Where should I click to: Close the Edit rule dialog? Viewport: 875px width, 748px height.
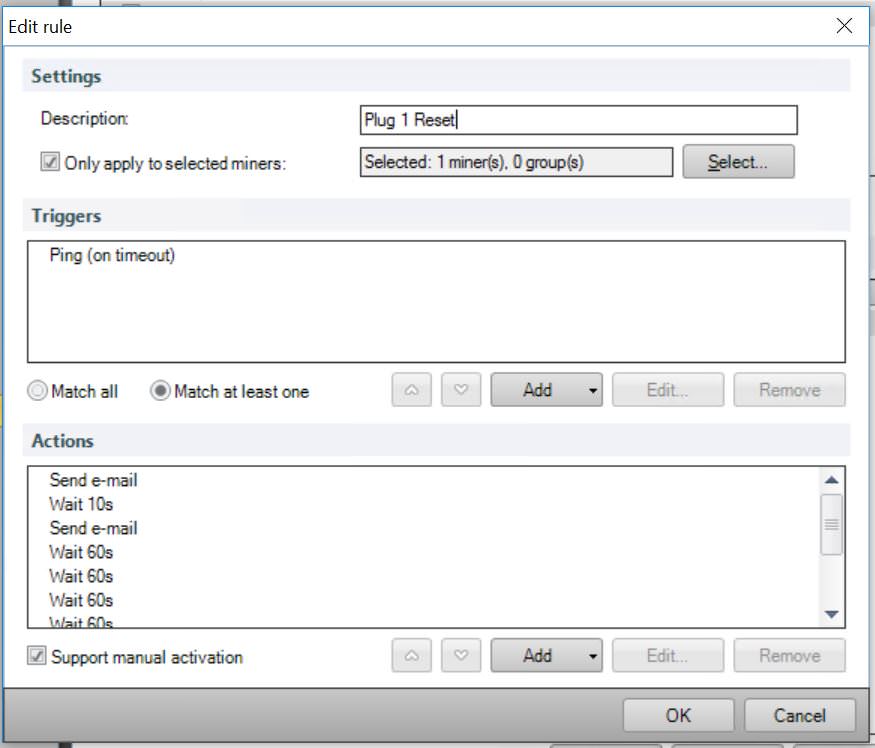(844, 26)
